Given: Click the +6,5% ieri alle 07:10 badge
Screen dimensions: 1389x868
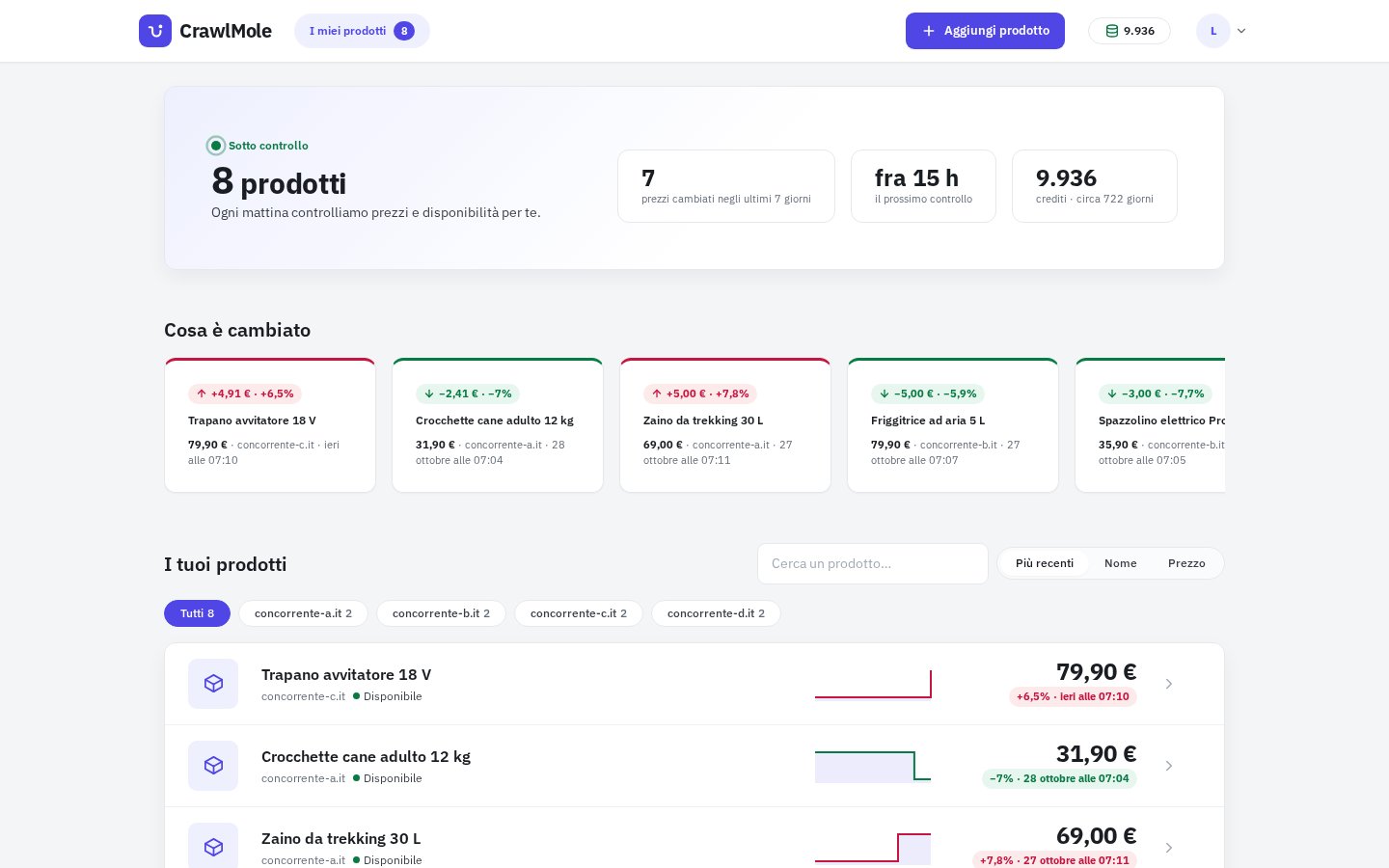Looking at the screenshot, I should coord(1073,696).
